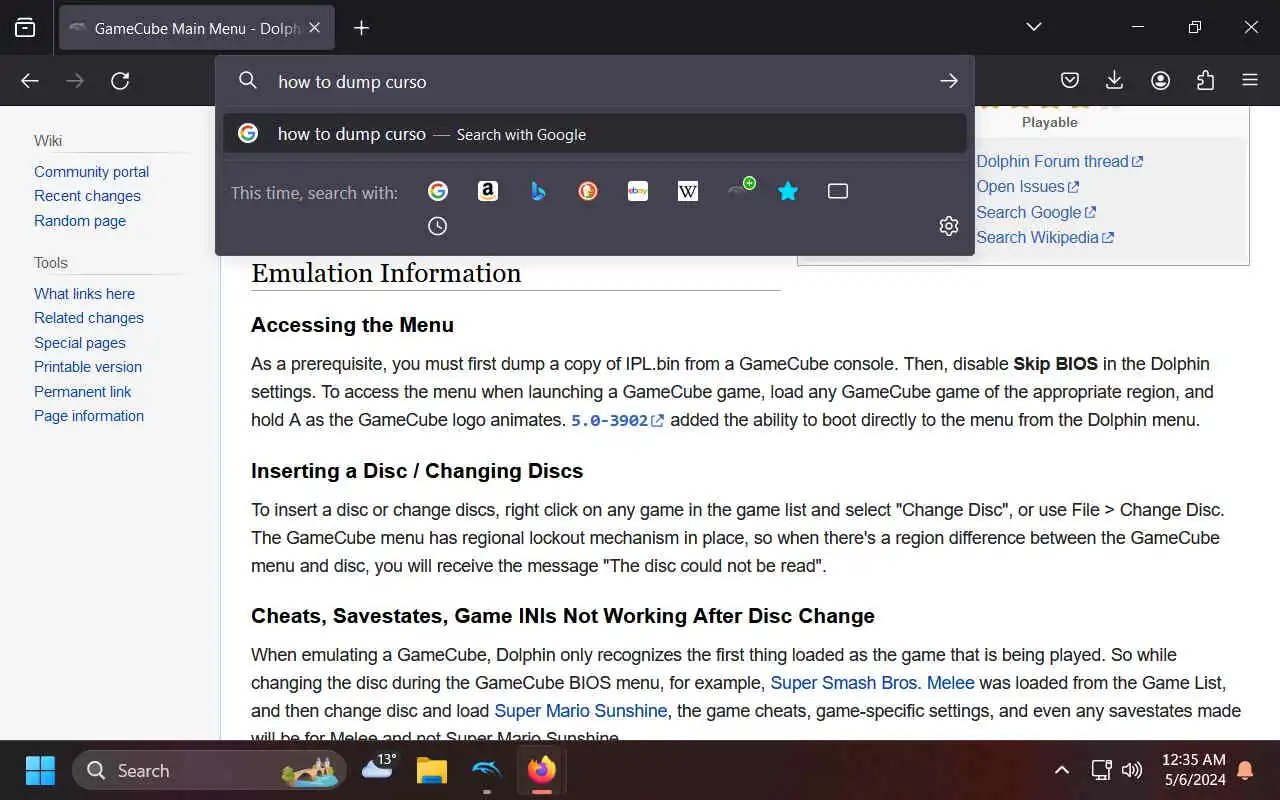Open Page information link
This screenshot has height=800, width=1280.
pos(89,416)
